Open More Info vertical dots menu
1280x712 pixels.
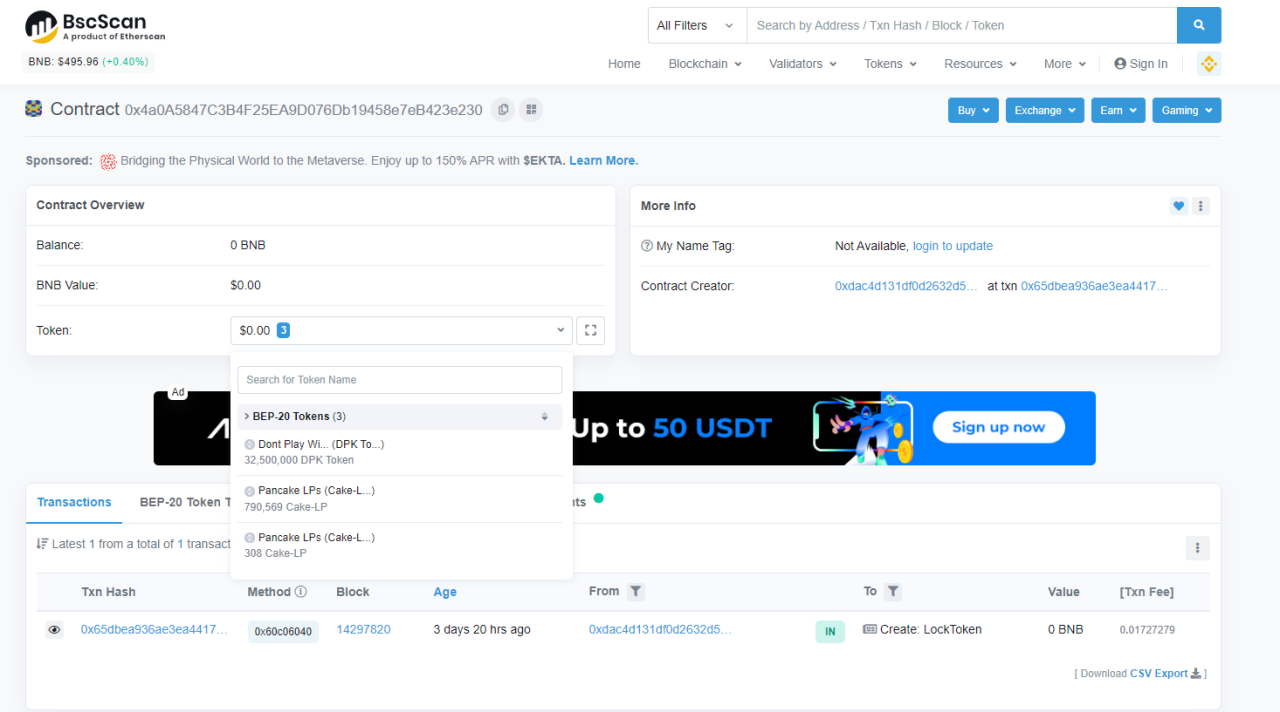point(1201,206)
